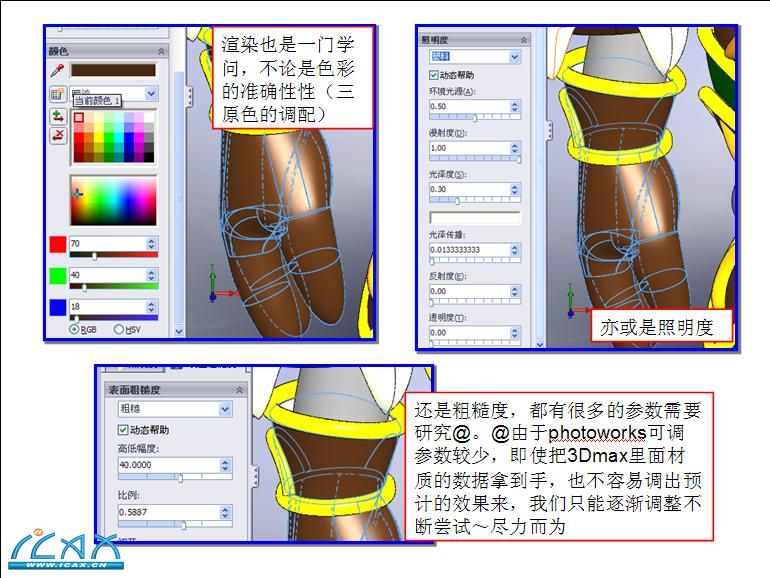Click the current brown color preview bar

click(x=113, y=70)
